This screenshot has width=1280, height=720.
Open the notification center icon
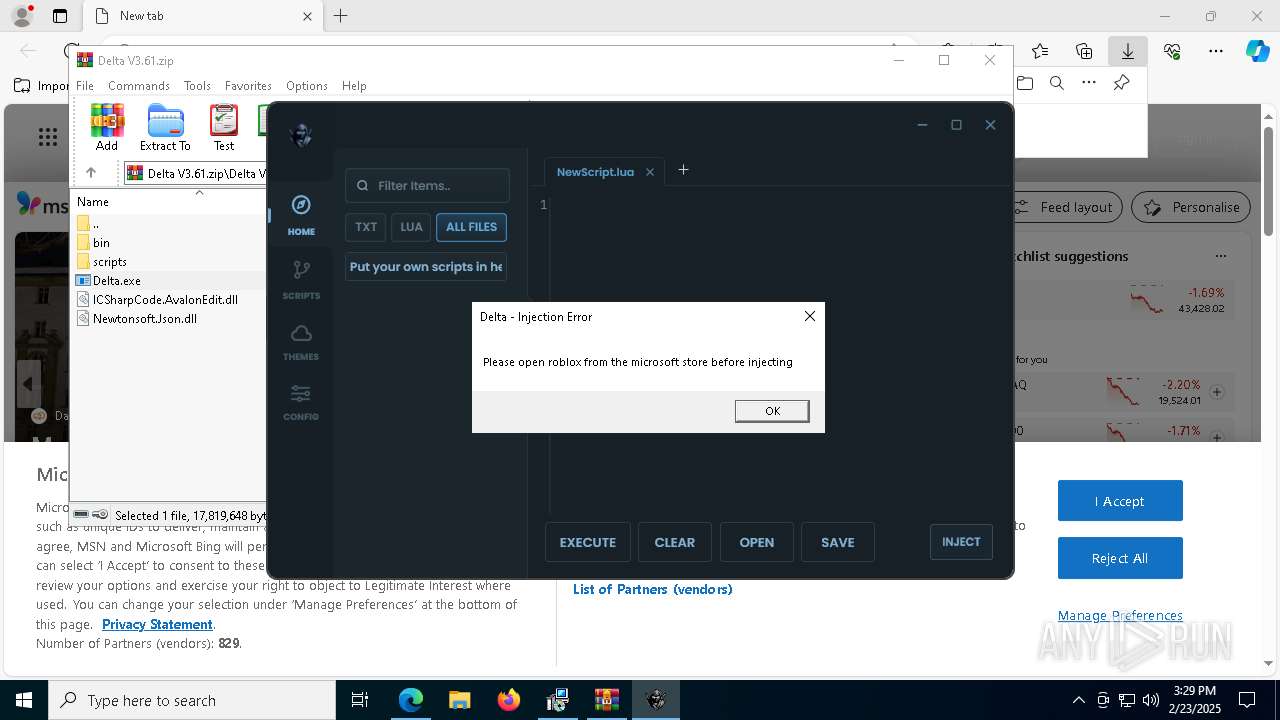pos(1247,700)
